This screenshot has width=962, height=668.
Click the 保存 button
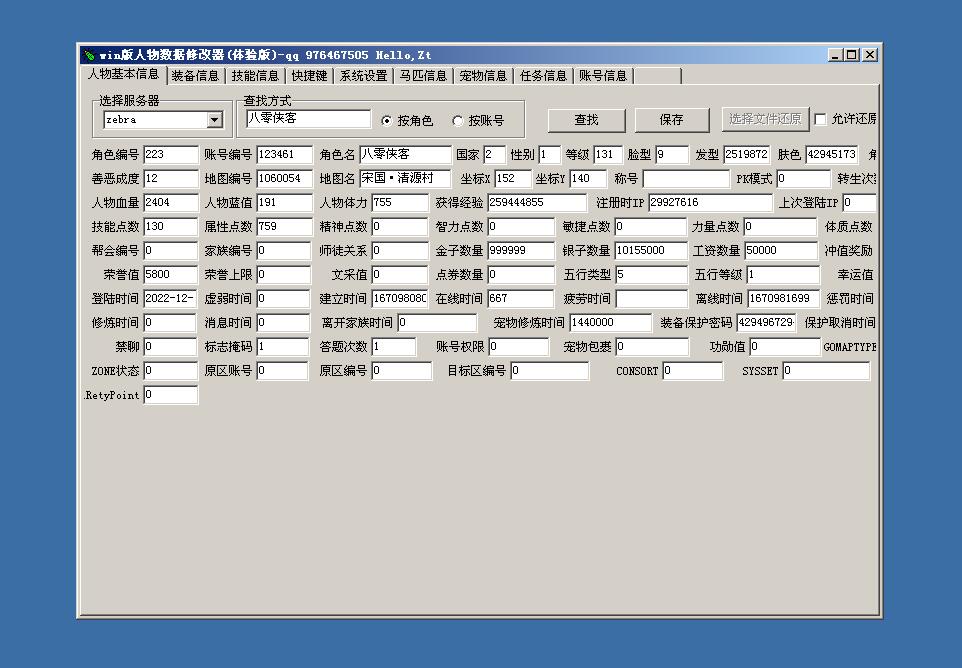[672, 119]
